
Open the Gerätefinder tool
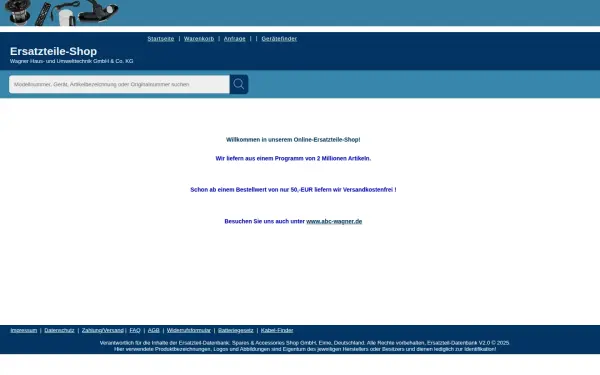279,39
